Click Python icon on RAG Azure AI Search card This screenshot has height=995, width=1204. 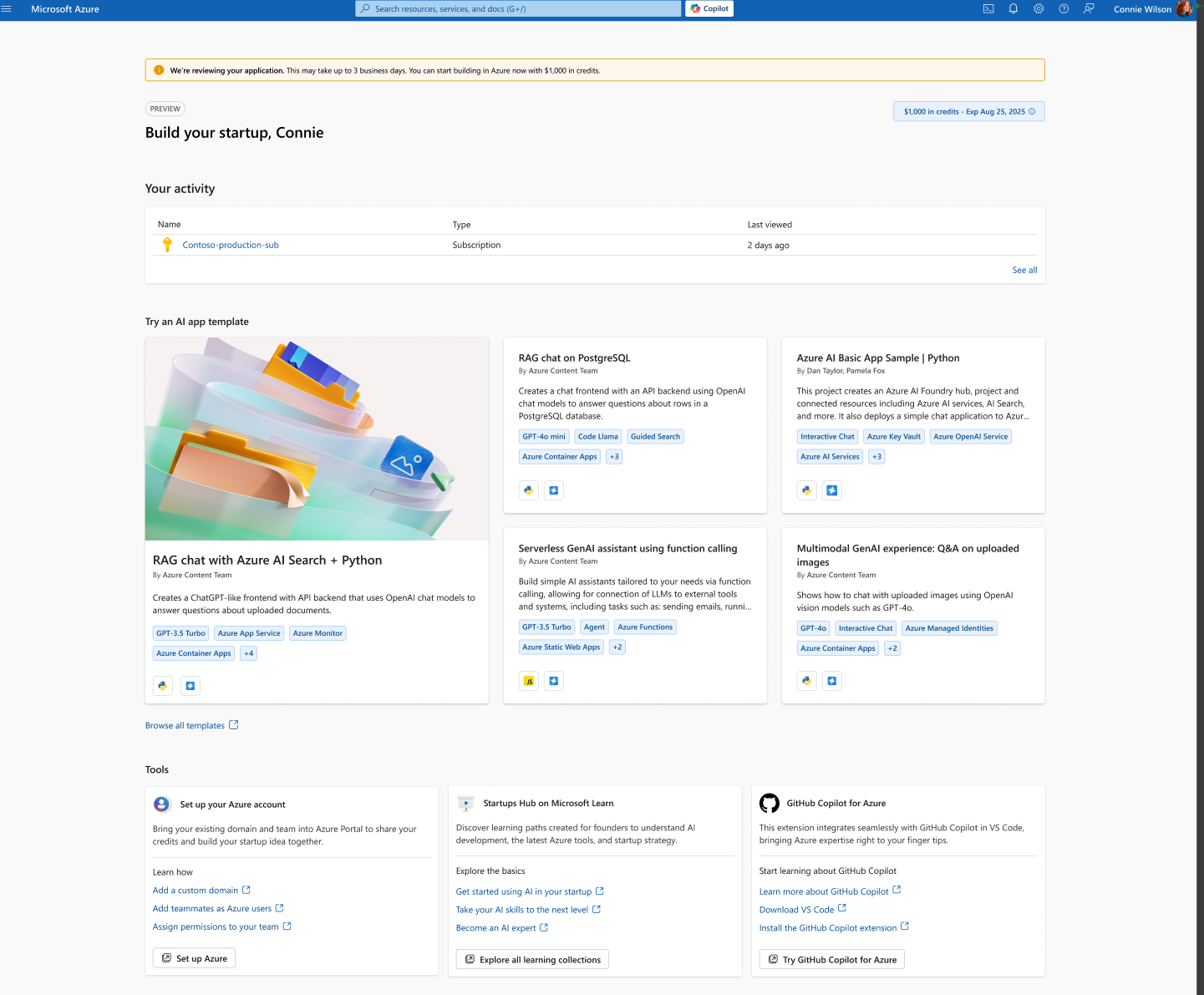click(x=163, y=686)
